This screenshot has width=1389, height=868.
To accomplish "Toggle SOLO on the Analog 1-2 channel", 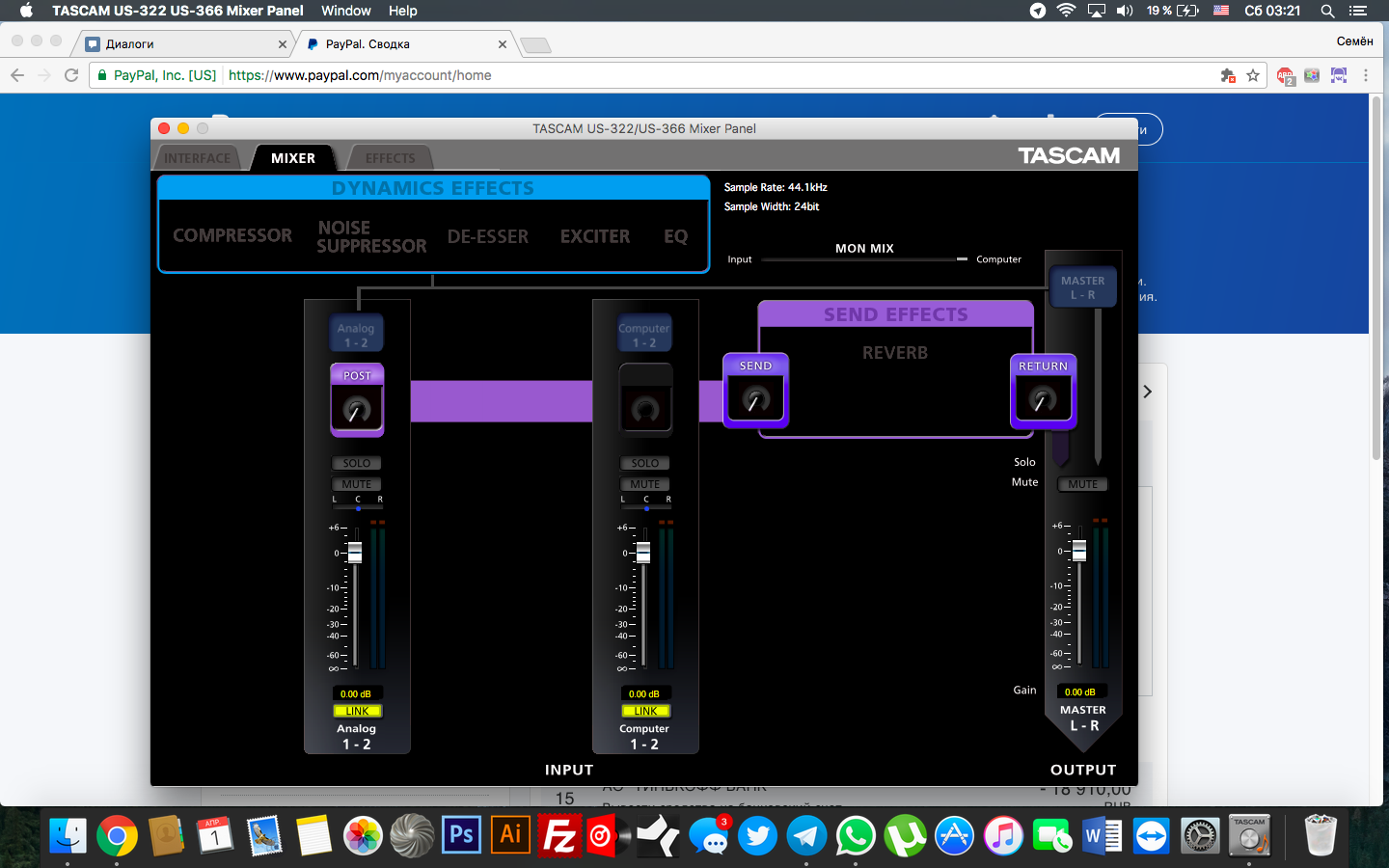I will coord(357,463).
